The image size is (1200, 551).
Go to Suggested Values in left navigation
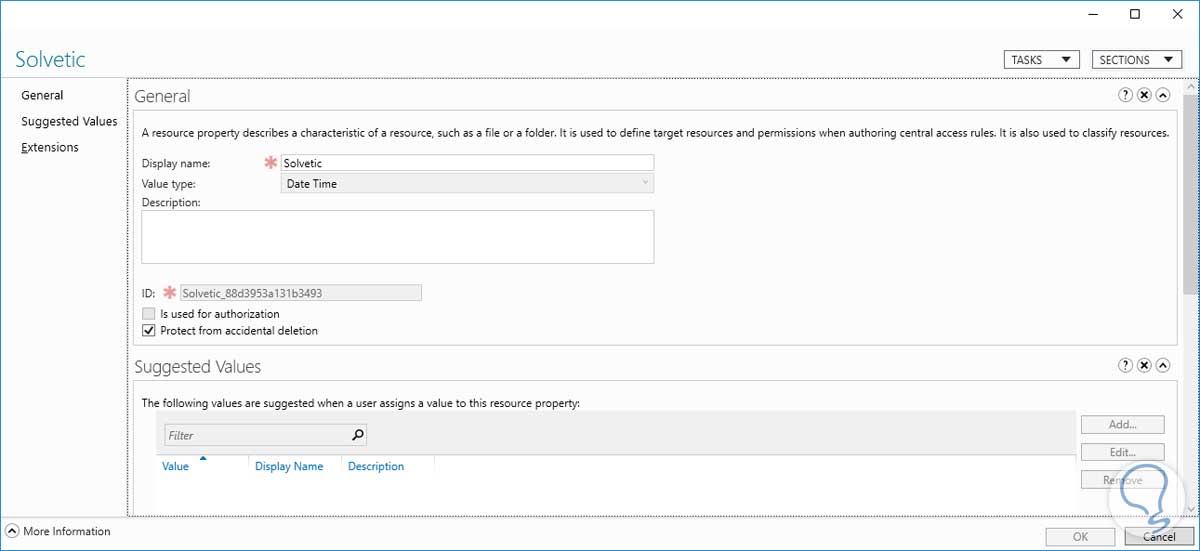point(69,121)
